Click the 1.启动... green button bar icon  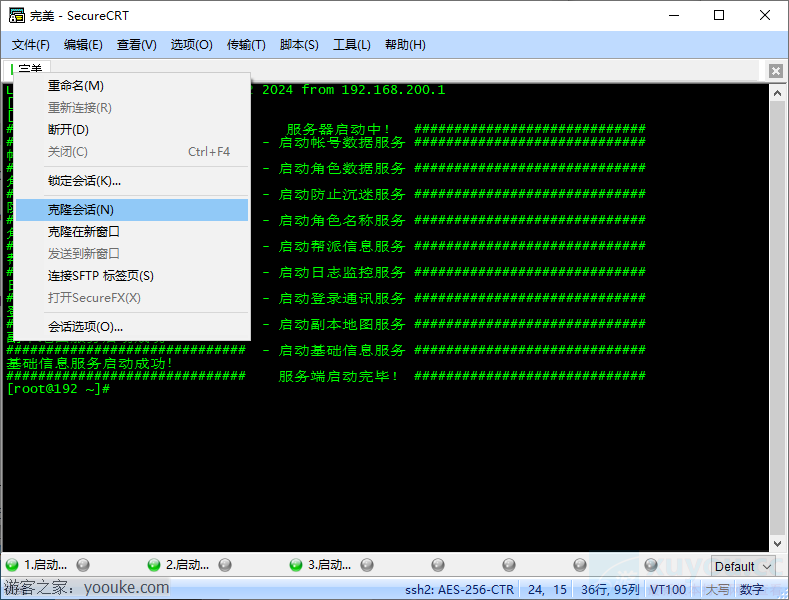click(12, 565)
